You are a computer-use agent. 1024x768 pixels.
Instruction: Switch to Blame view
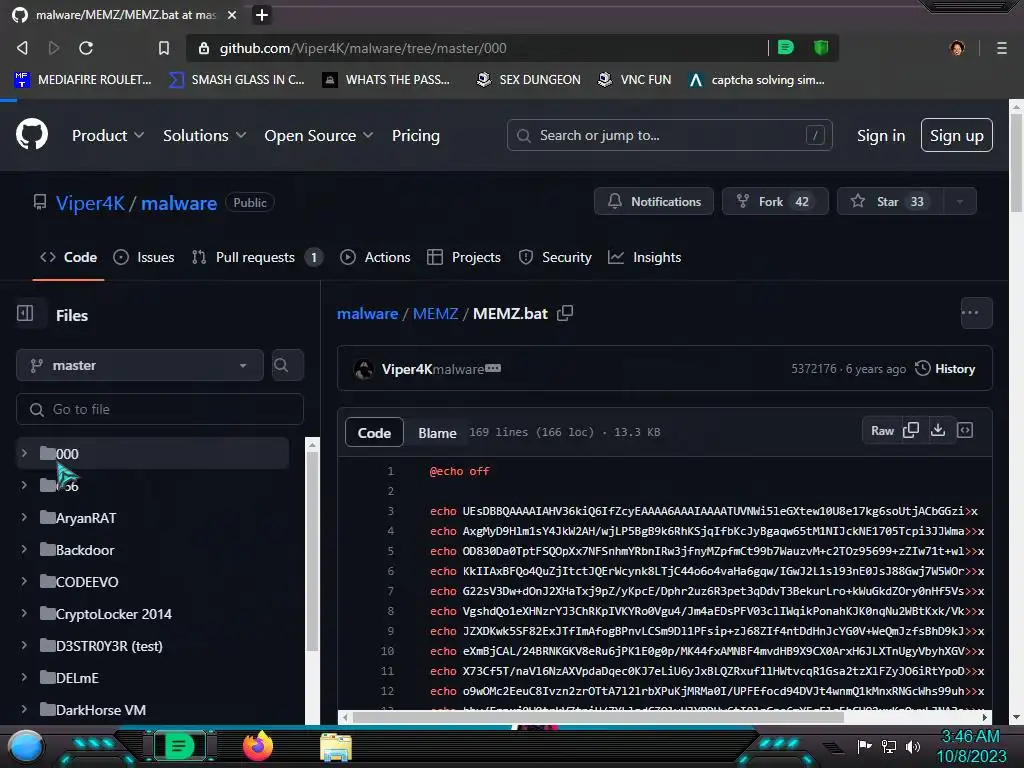pos(437,432)
